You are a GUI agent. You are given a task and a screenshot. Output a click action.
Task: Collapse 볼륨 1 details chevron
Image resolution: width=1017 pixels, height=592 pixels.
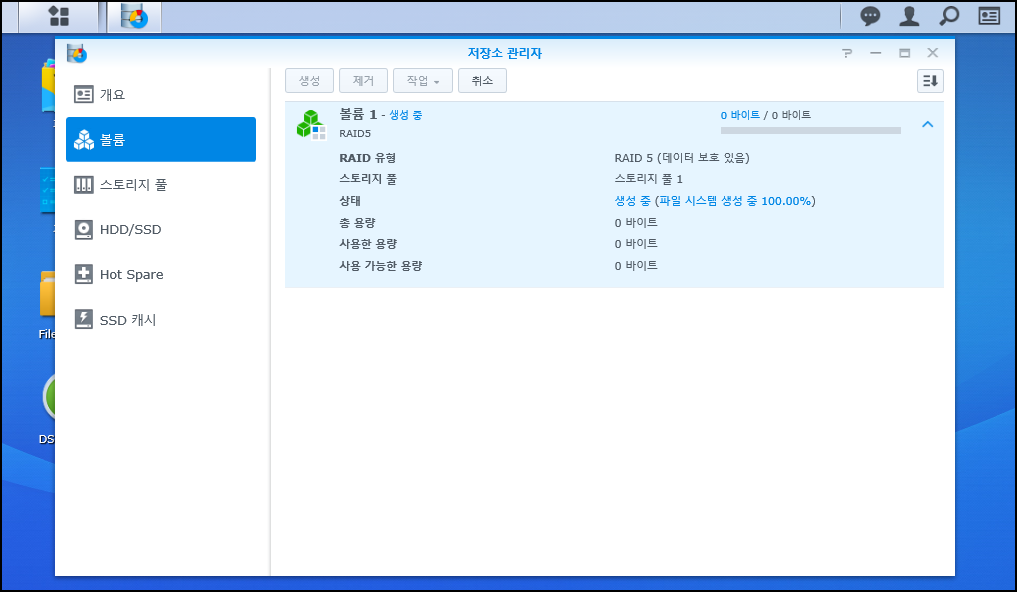[x=927, y=124]
